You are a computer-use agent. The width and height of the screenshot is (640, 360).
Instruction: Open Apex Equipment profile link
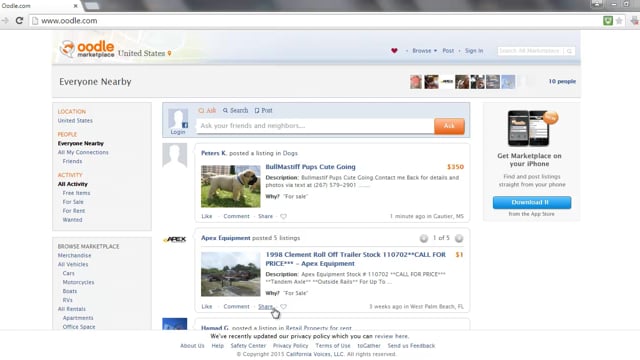(x=226, y=238)
